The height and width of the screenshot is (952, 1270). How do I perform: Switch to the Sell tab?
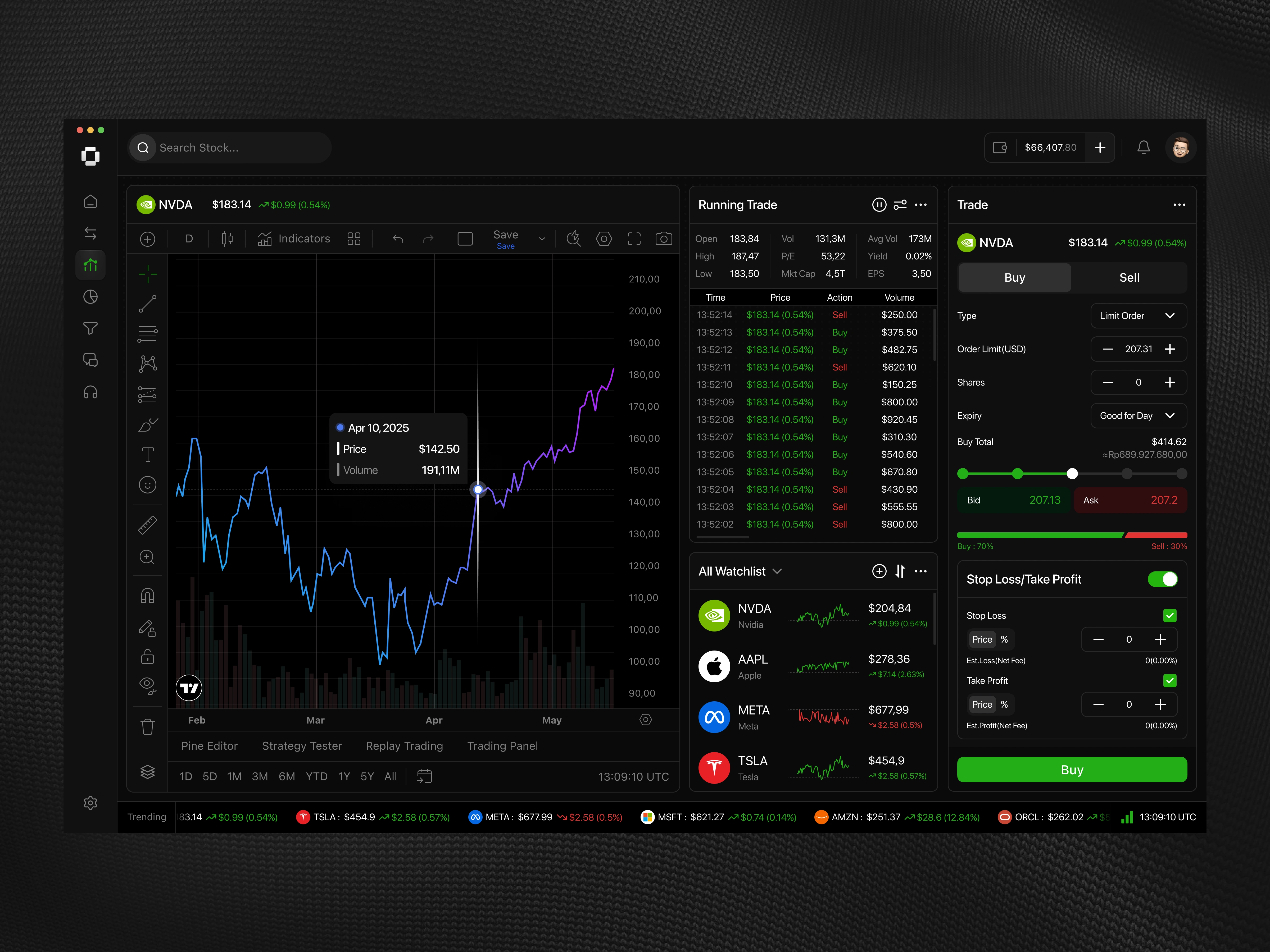tap(1129, 278)
